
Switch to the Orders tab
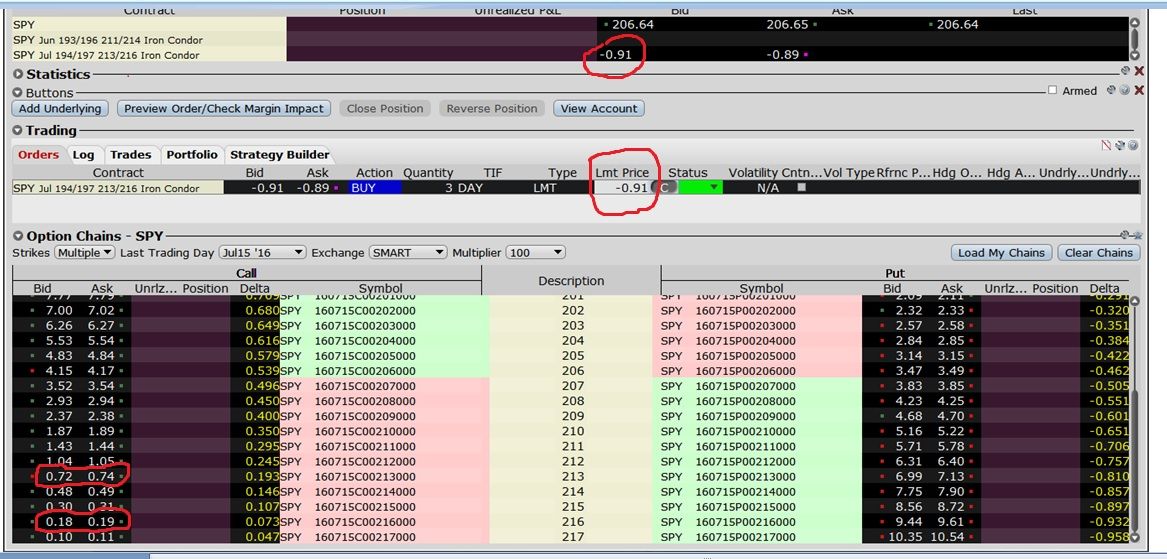pos(38,154)
